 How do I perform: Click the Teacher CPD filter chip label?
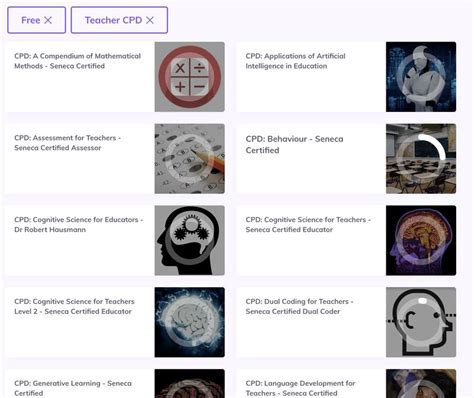(x=113, y=20)
